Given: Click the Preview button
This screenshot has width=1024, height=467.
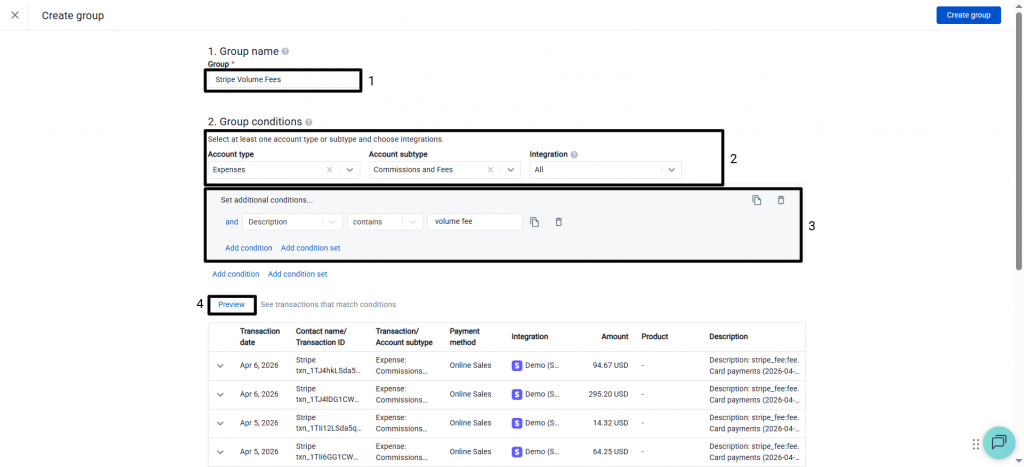Looking at the screenshot, I should coord(232,304).
